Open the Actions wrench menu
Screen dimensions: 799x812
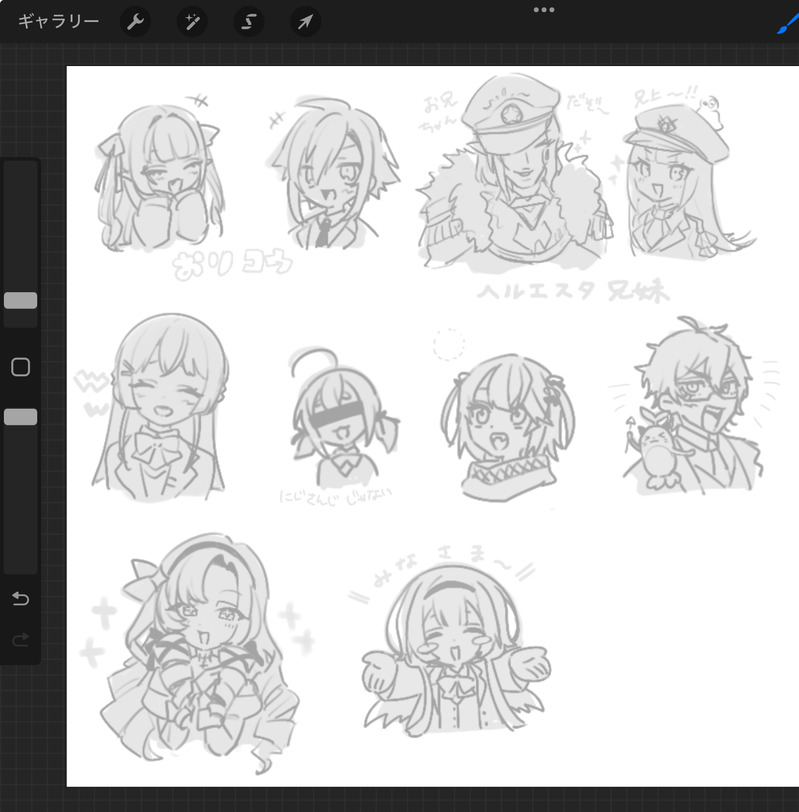tap(135, 22)
